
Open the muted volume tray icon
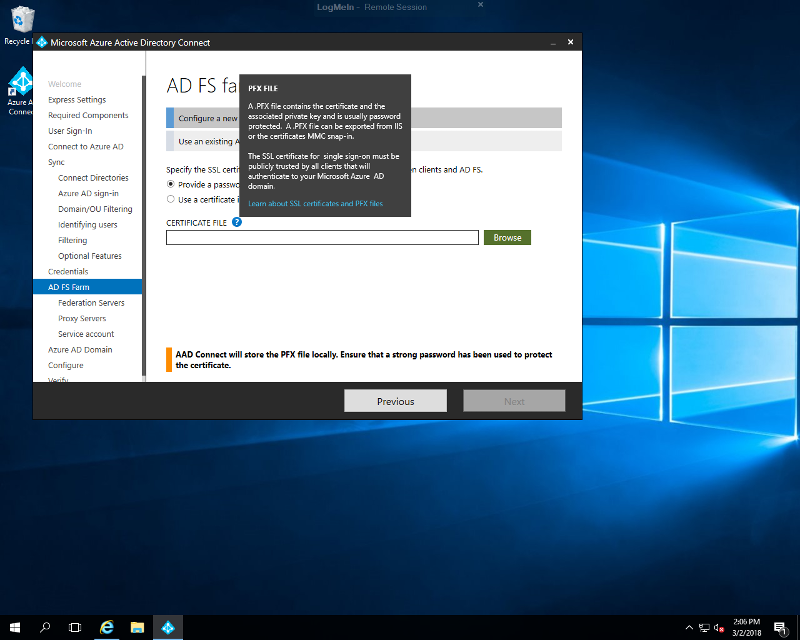[x=719, y=628]
